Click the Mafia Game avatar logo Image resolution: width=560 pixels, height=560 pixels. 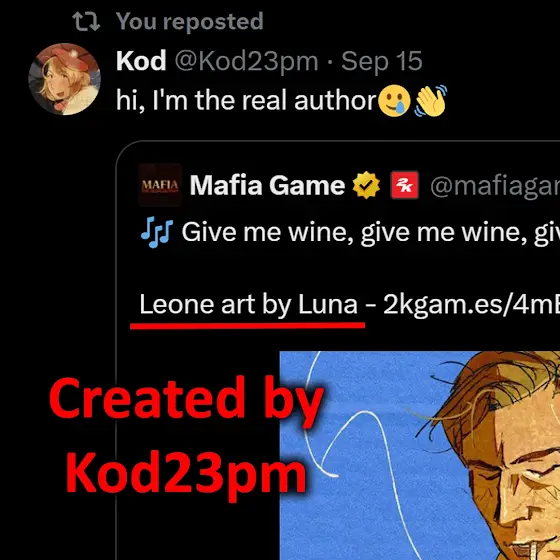(x=160, y=185)
